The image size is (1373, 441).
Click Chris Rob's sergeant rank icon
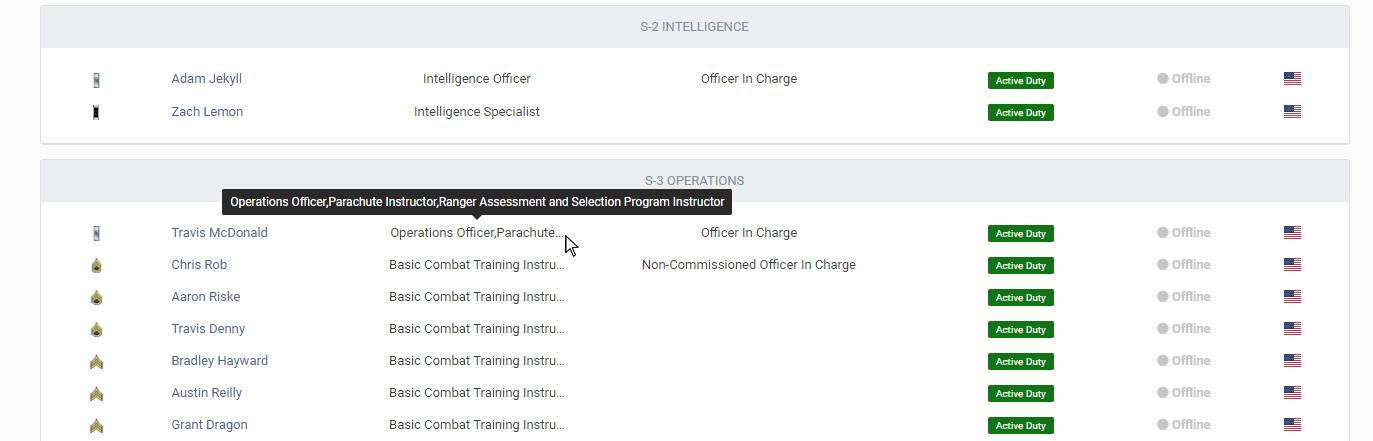tap(96, 266)
